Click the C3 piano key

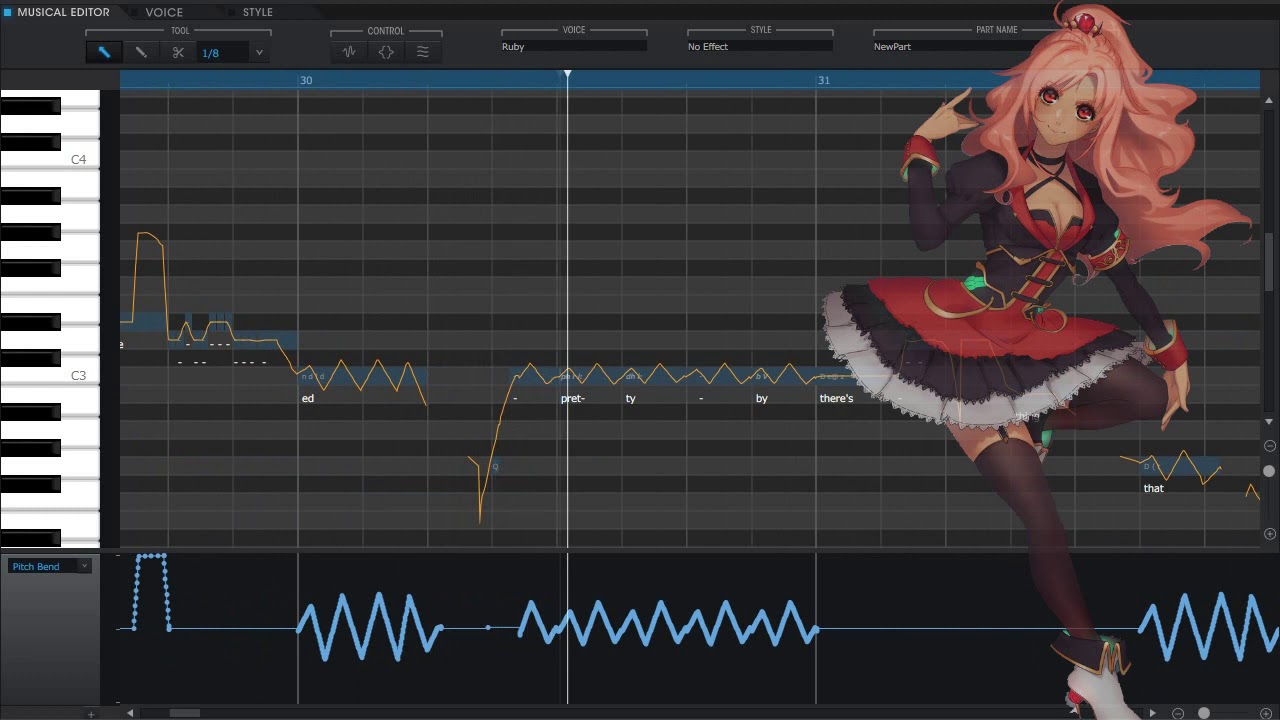(x=50, y=376)
